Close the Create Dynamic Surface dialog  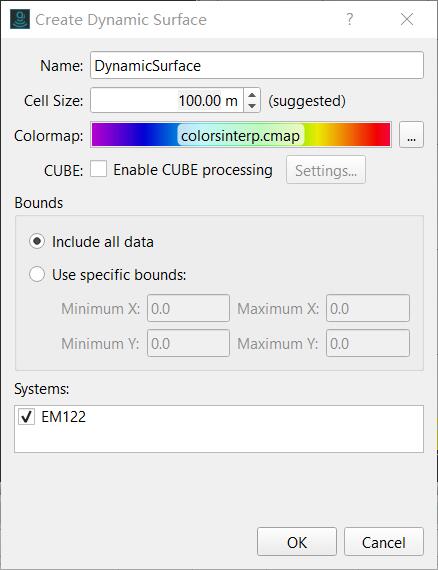(x=407, y=19)
